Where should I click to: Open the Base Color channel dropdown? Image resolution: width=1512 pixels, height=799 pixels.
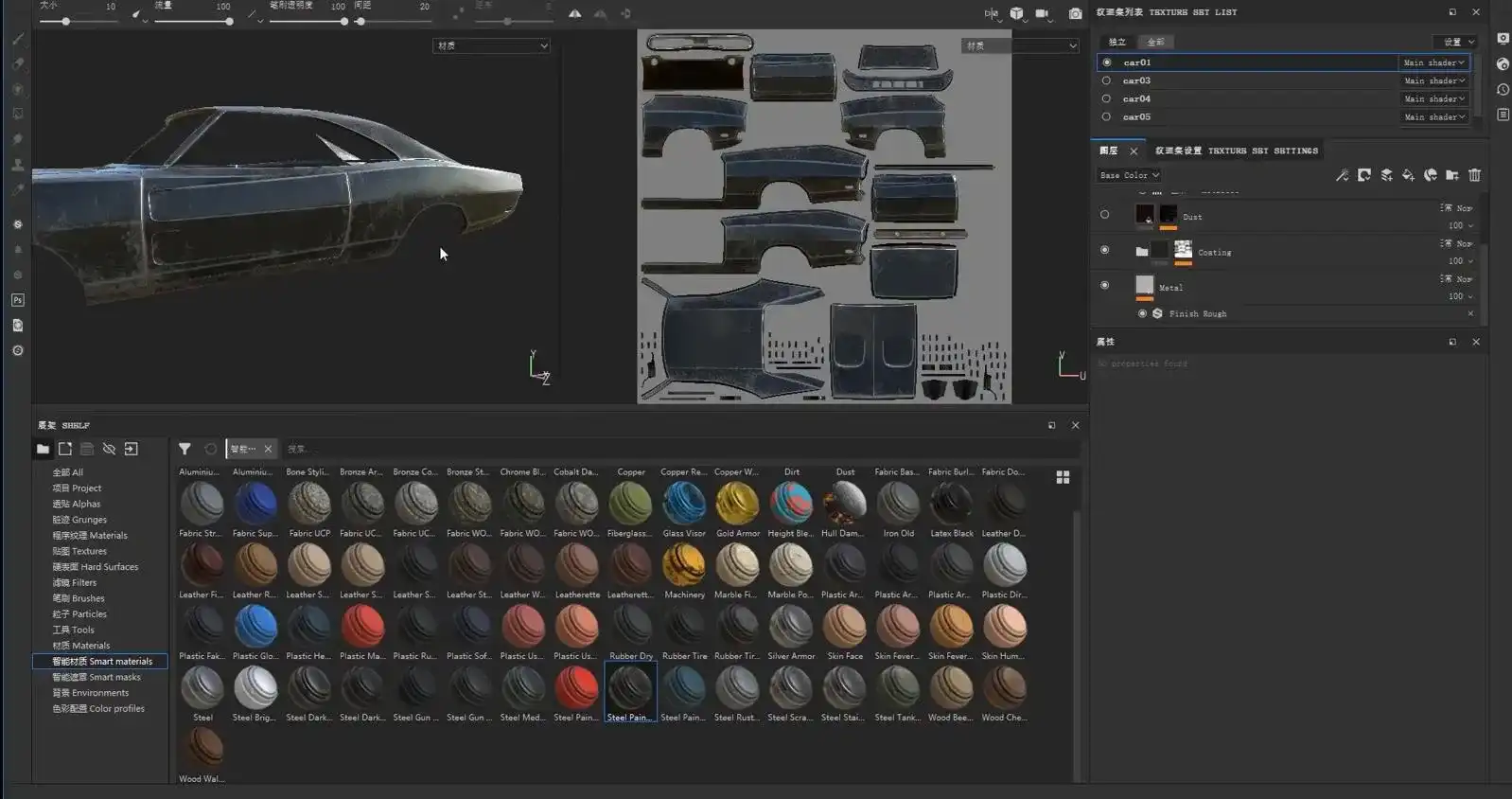point(1129,175)
